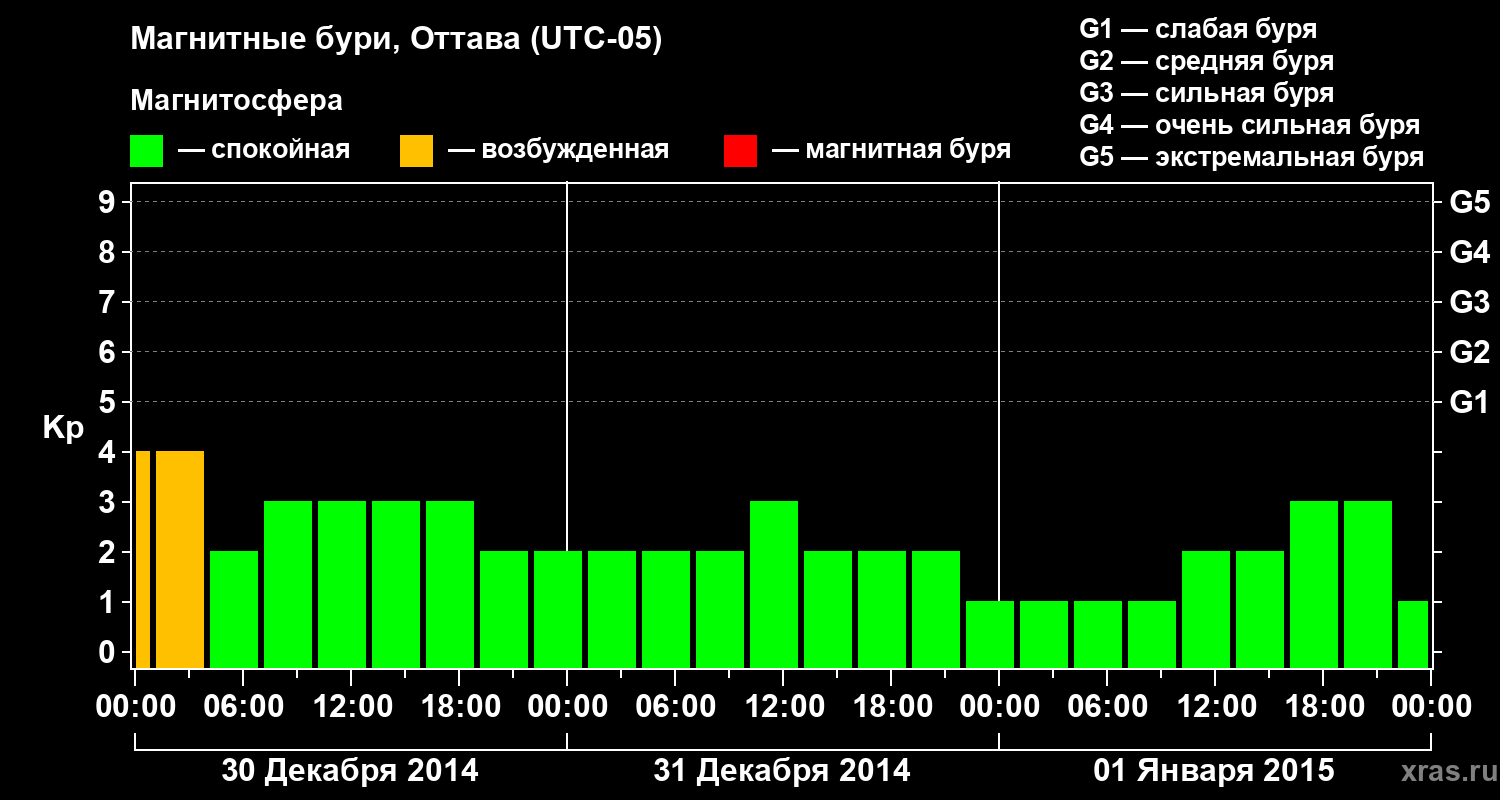Click the Kp 3 bar above 18:00, 30 Декабря
The width and height of the screenshot is (1500, 800).
pos(450,585)
